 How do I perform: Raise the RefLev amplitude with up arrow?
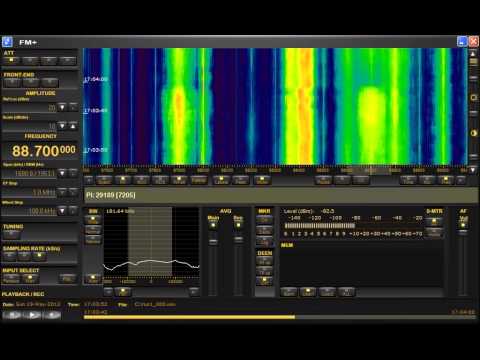[x=73, y=107]
